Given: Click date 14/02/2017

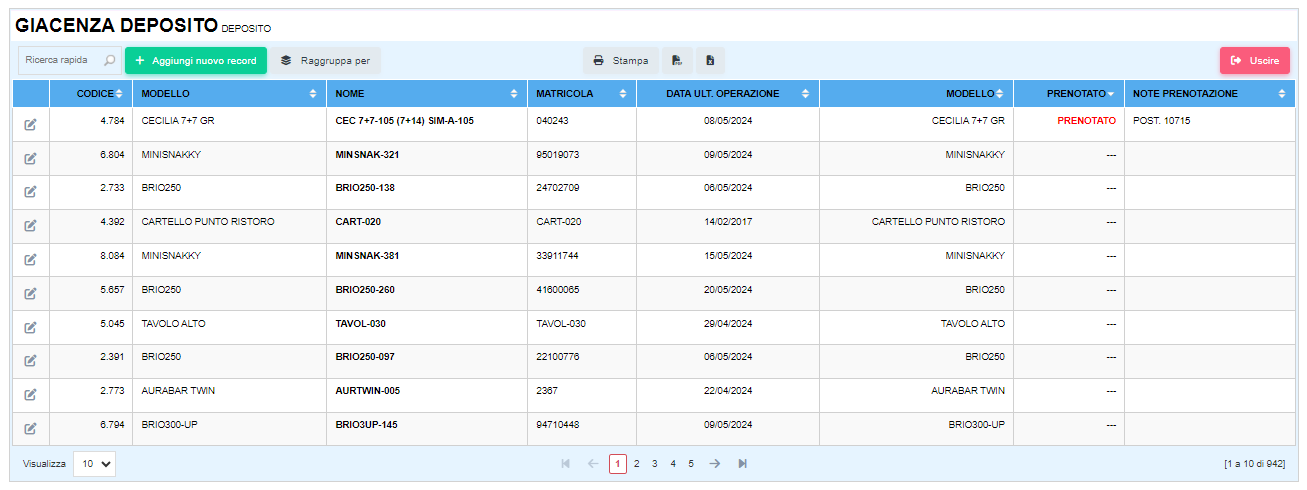Looking at the screenshot, I should click(728, 222).
